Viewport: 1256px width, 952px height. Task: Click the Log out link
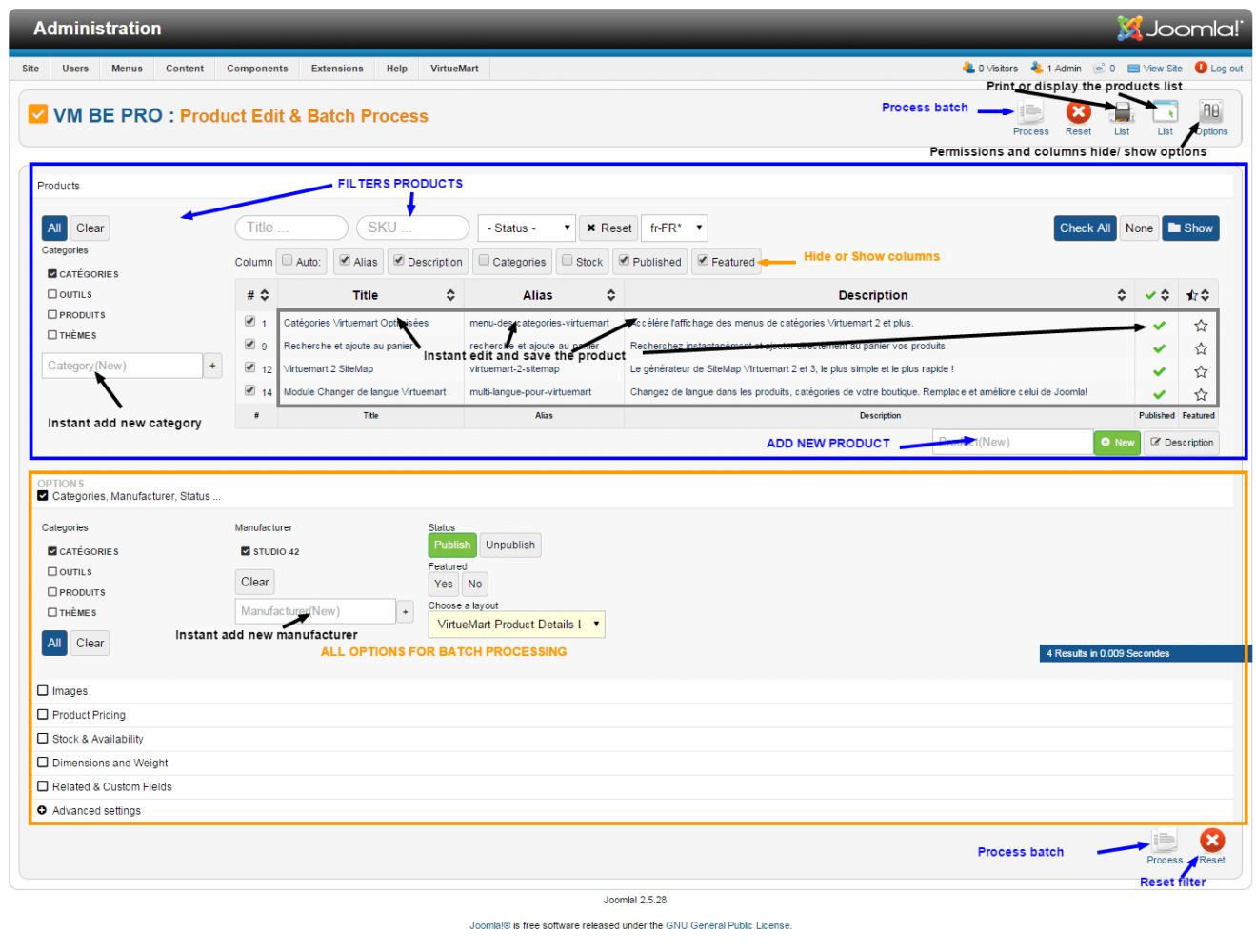tap(1219, 69)
